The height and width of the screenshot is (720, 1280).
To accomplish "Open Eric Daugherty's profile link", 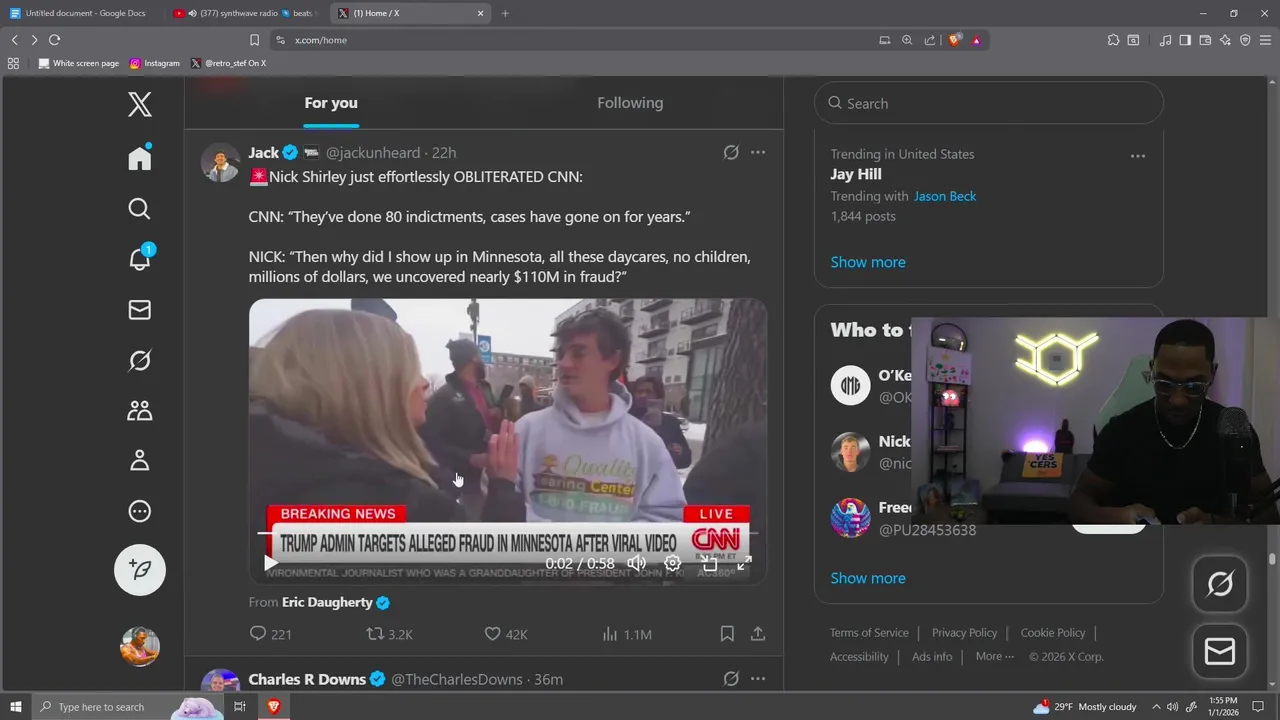I will point(327,603).
